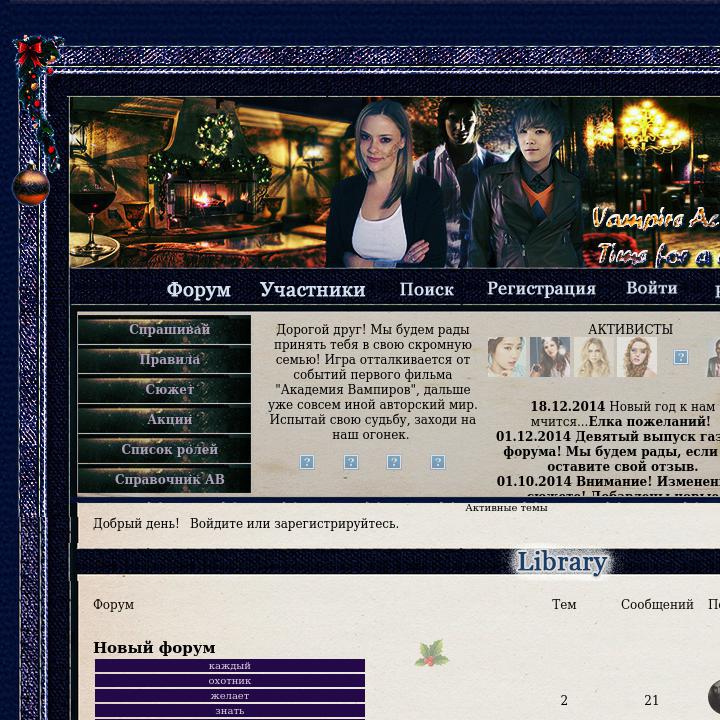The height and width of the screenshot is (720, 720).
Task: Open second activist avatar, brunette in red
Action: pyautogui.click(x=550, y=357)
